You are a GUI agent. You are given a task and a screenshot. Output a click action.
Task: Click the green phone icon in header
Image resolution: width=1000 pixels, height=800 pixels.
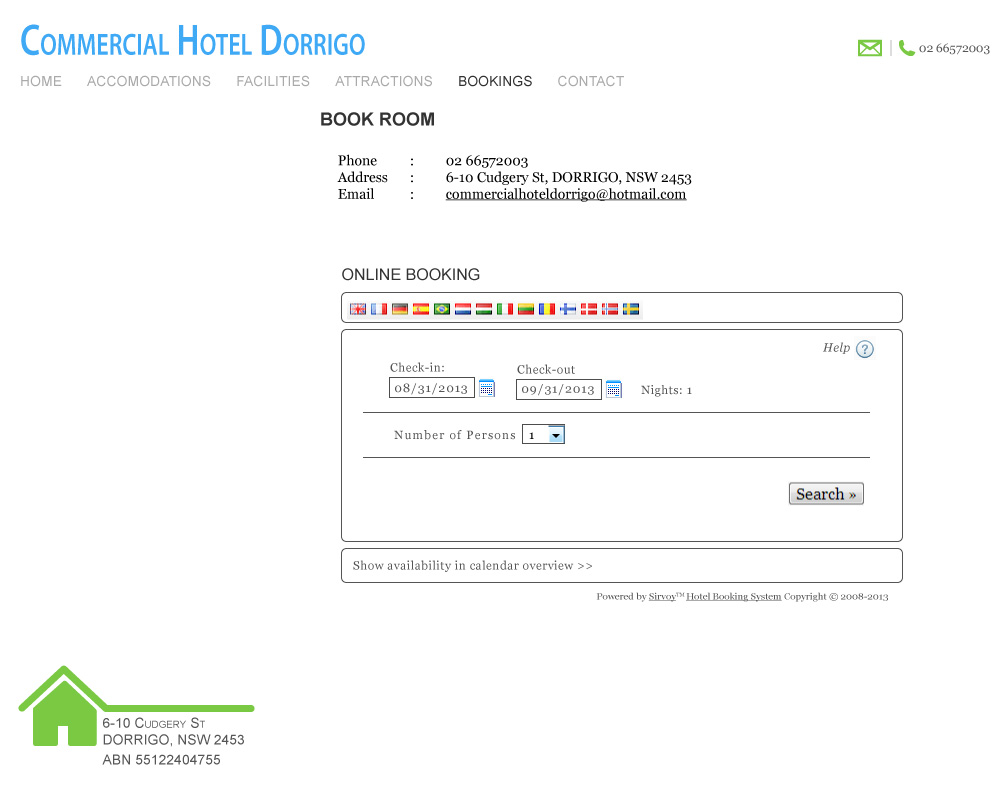[906, 48]
